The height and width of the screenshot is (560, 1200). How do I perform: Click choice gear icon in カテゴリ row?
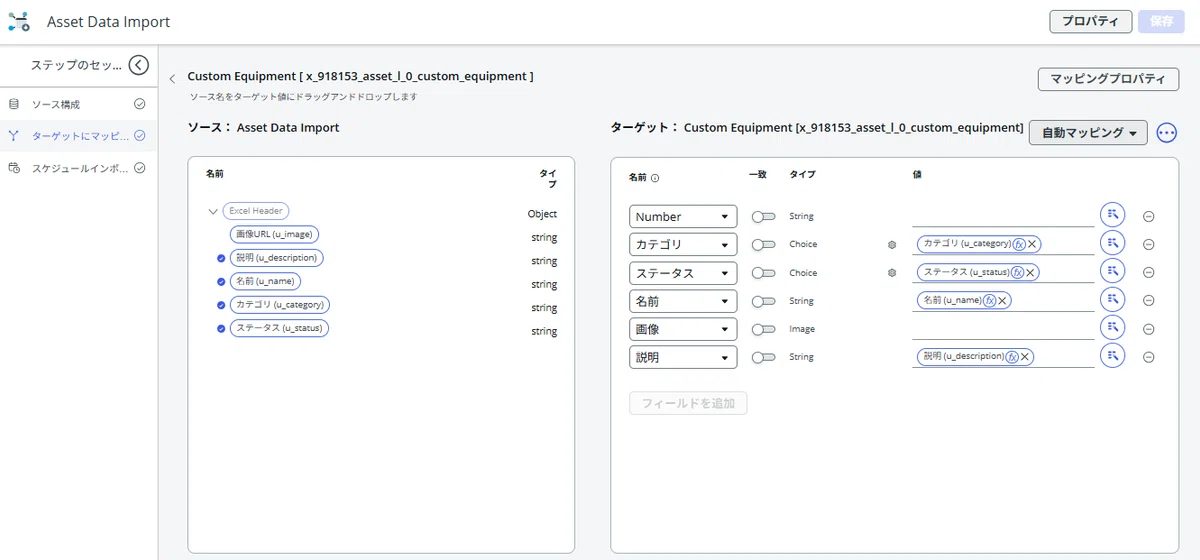(x=892, y=244)
